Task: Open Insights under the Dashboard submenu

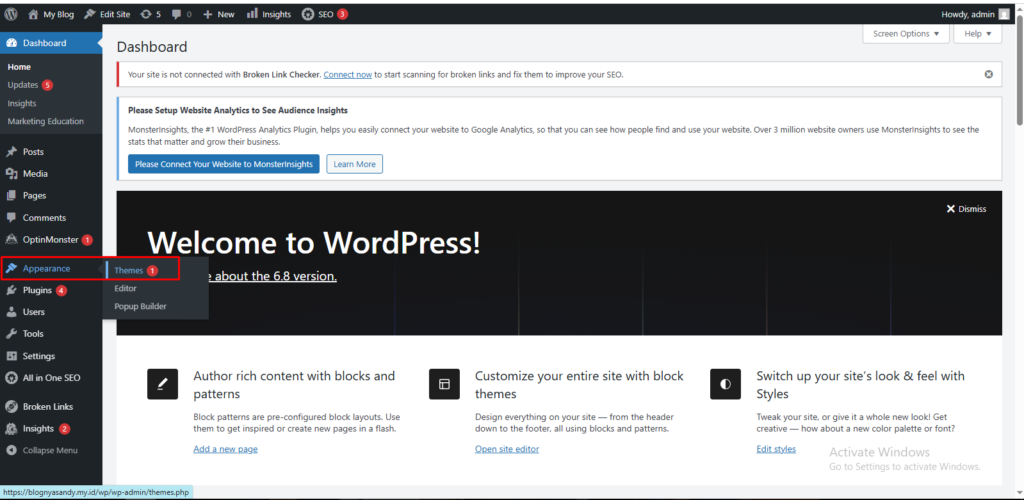Action: pyautogui.click(x=22, y=103)
